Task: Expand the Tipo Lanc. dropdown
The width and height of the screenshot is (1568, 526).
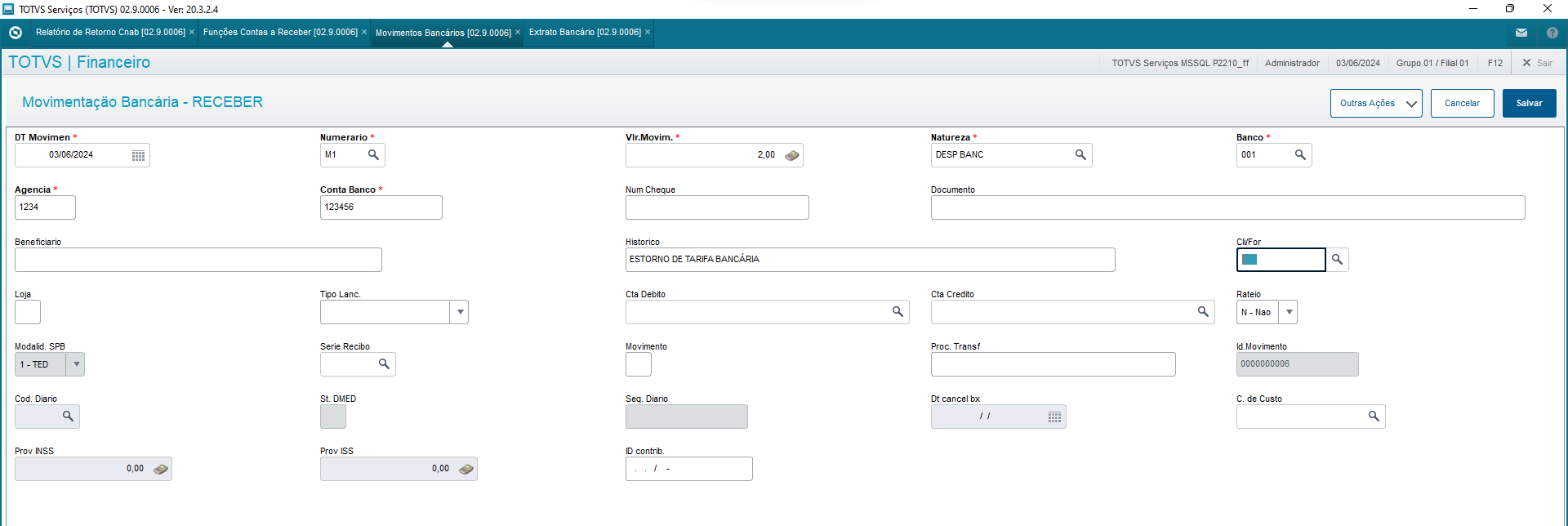Action: pyautogui.click(x=460, y=312)
